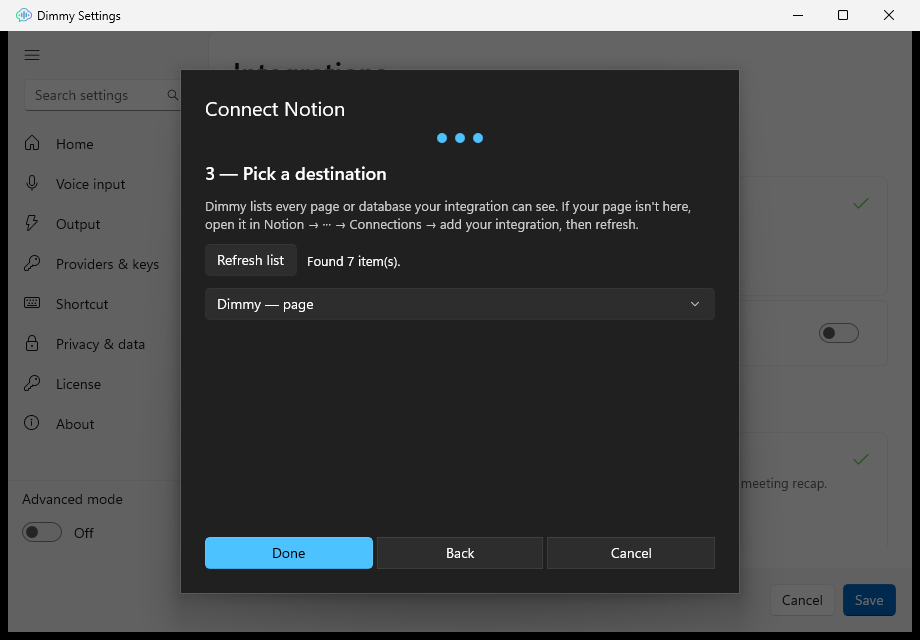Open the hamburger navigation menu
The width and height of the screenshot is (920, 640).
pos(32,55)
